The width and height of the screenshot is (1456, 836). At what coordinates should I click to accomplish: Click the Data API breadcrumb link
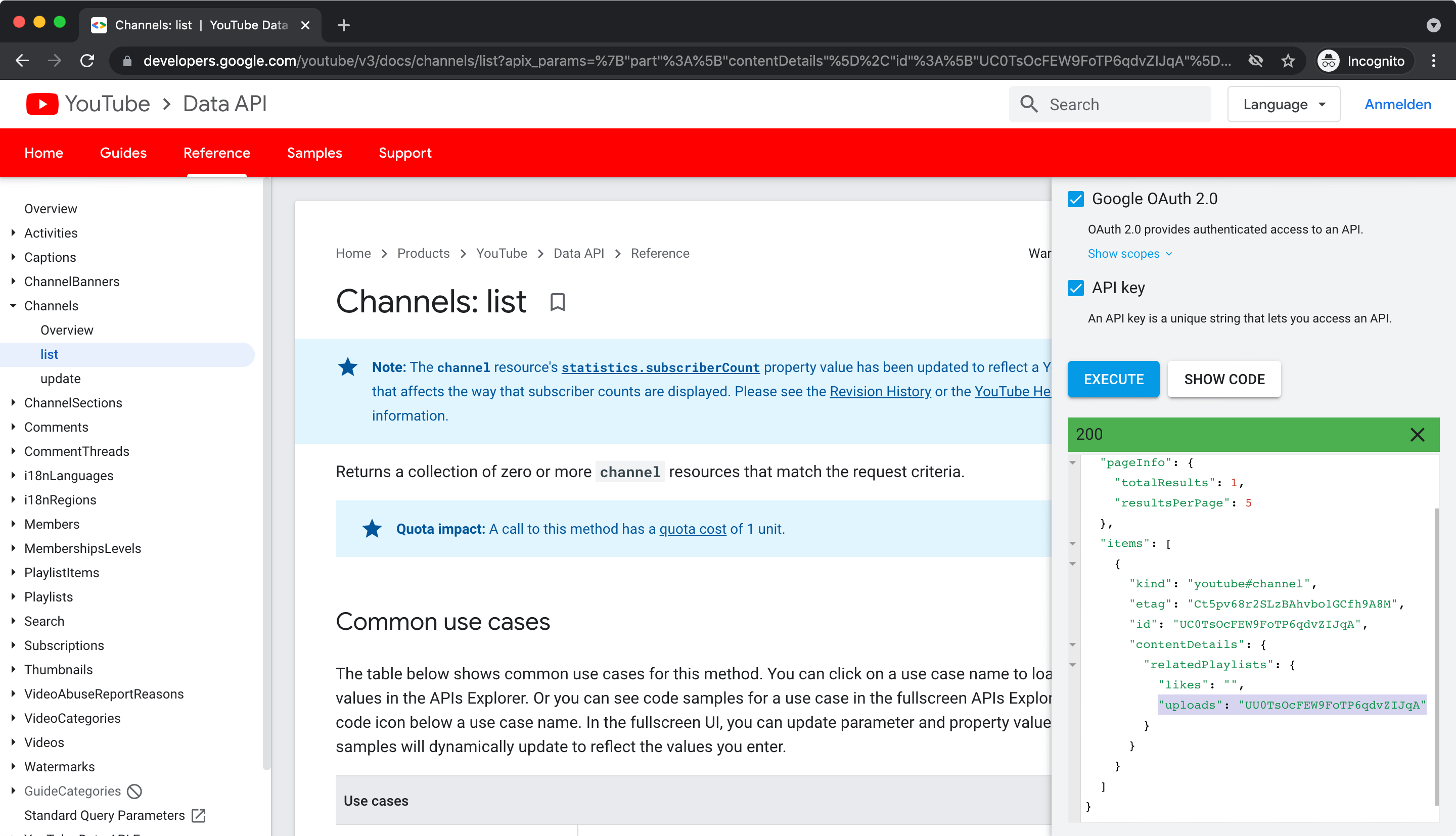tap(579, 253)
